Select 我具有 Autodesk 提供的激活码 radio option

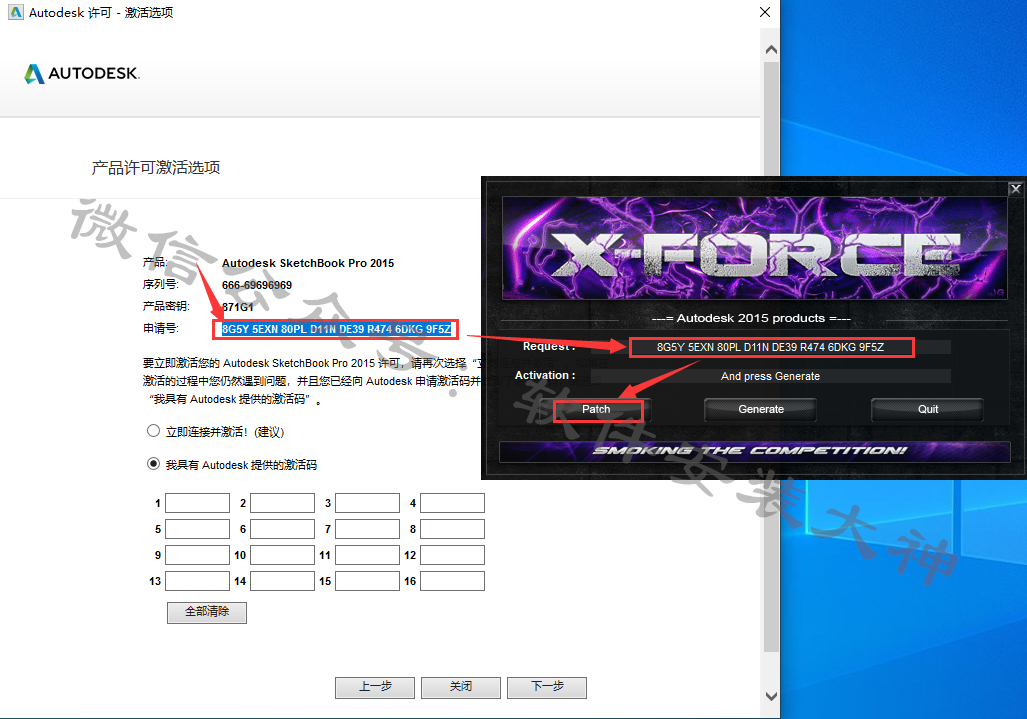coord(153,464)
